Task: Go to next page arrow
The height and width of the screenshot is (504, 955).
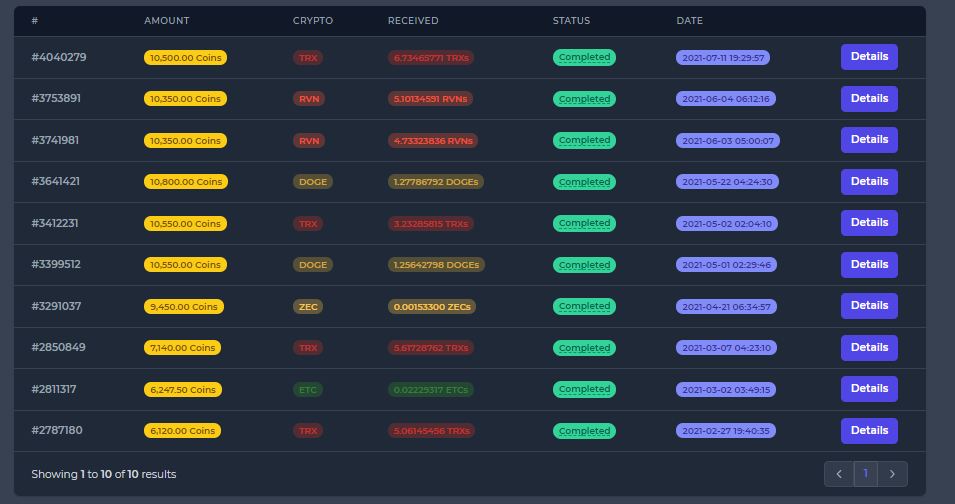Action: point(892,474)
